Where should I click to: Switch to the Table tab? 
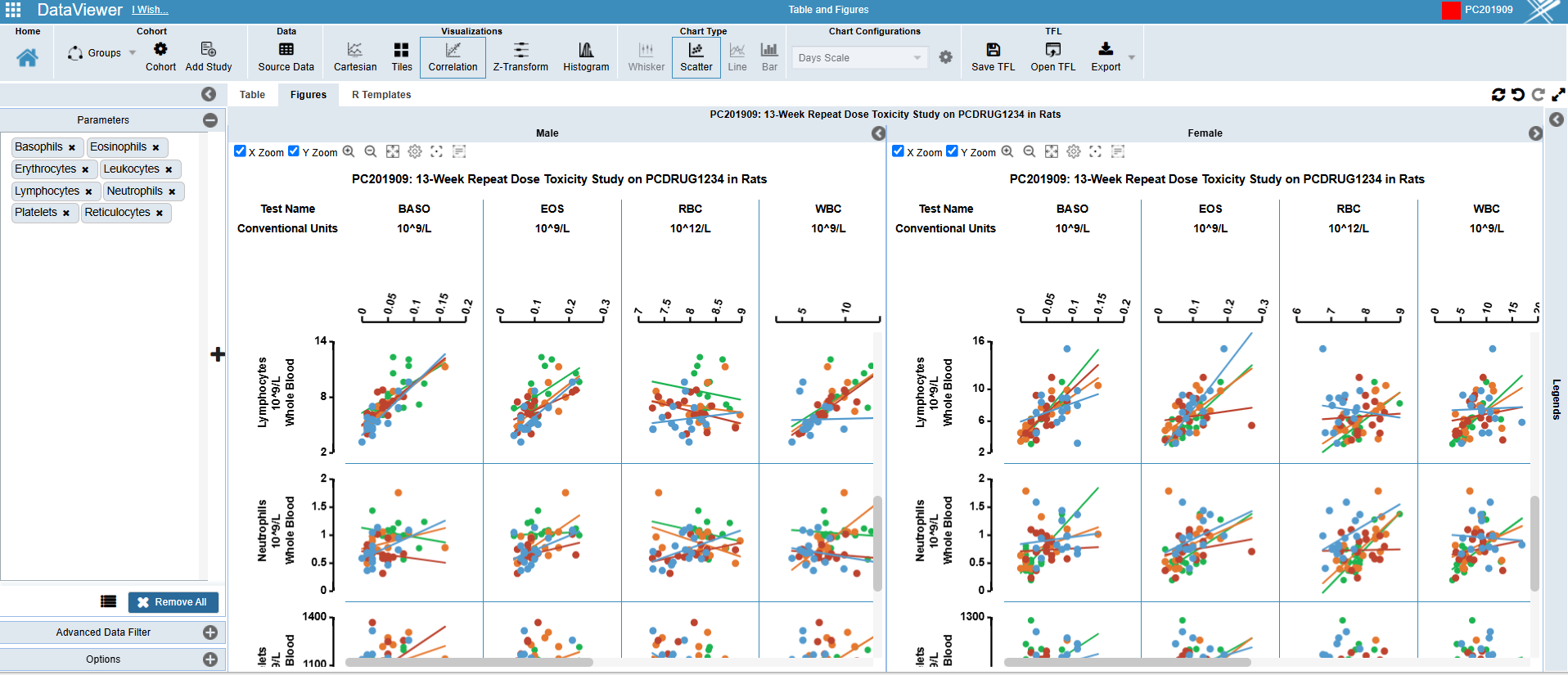click(252, 95)
